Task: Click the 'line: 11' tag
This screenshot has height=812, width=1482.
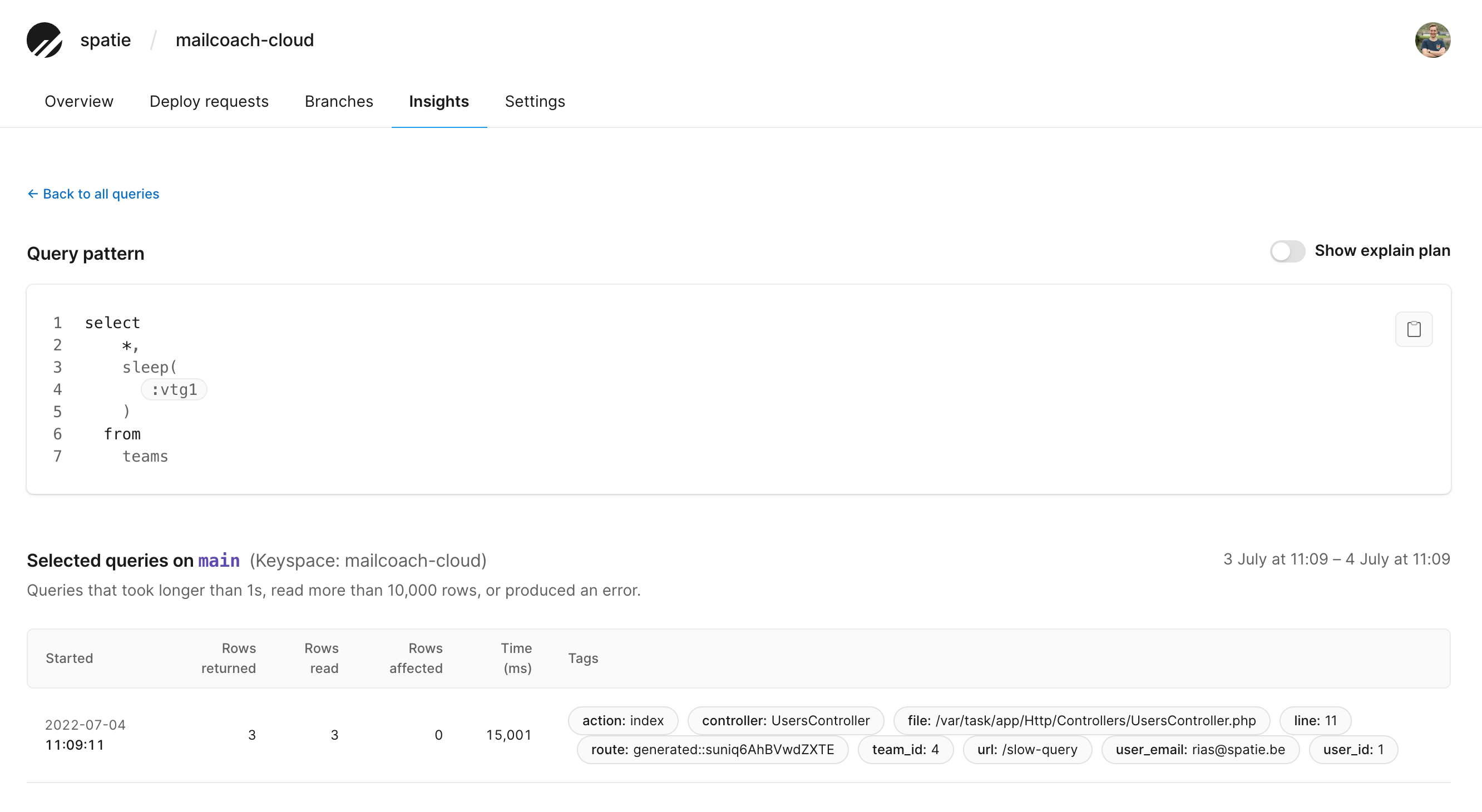Action: coord(1315,721)
